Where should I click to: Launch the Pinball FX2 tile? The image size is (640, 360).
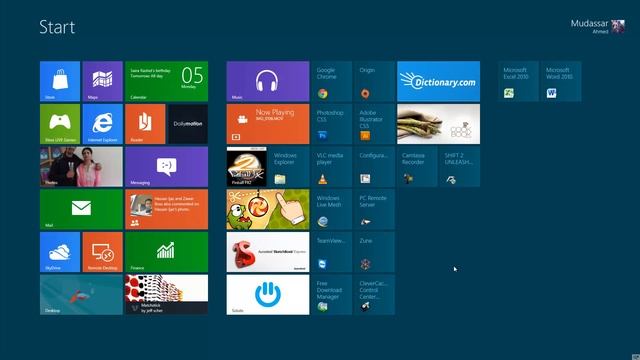click(x=247, y=167)
